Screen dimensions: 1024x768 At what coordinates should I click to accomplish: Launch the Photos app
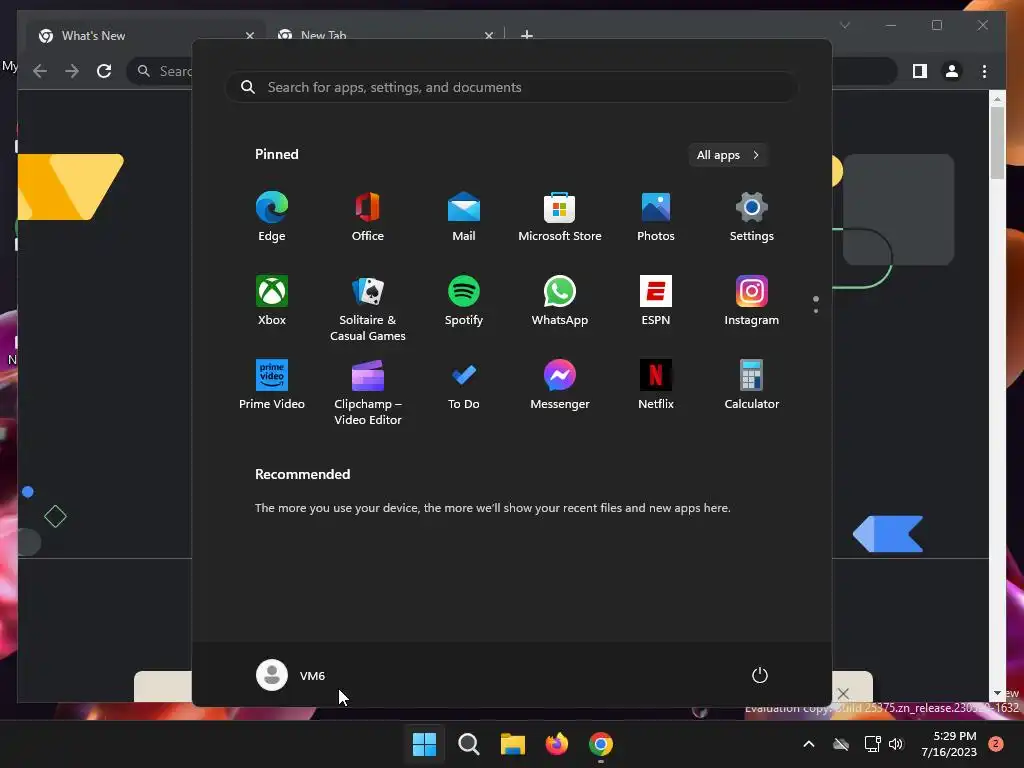pos(656,217)
